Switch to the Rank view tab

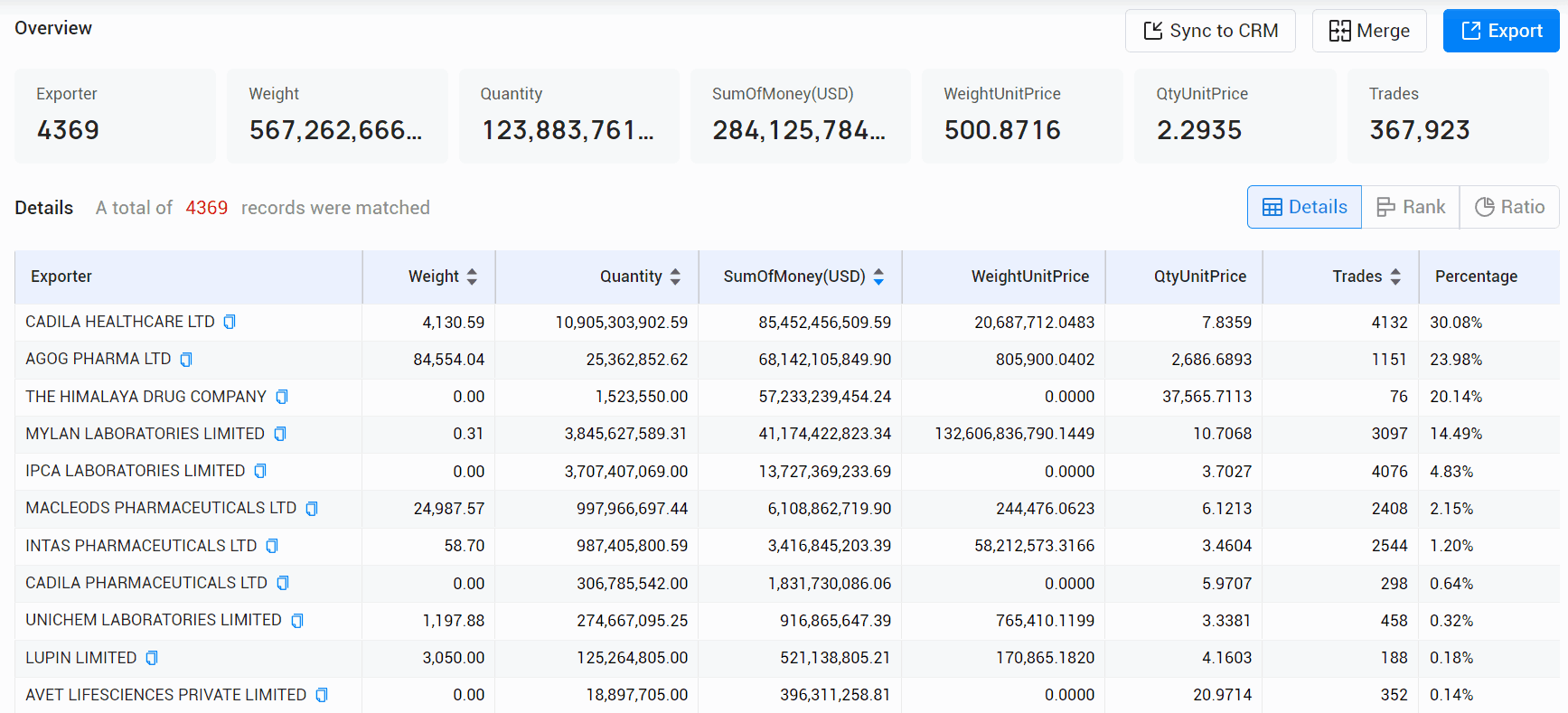click(1411, 207)
